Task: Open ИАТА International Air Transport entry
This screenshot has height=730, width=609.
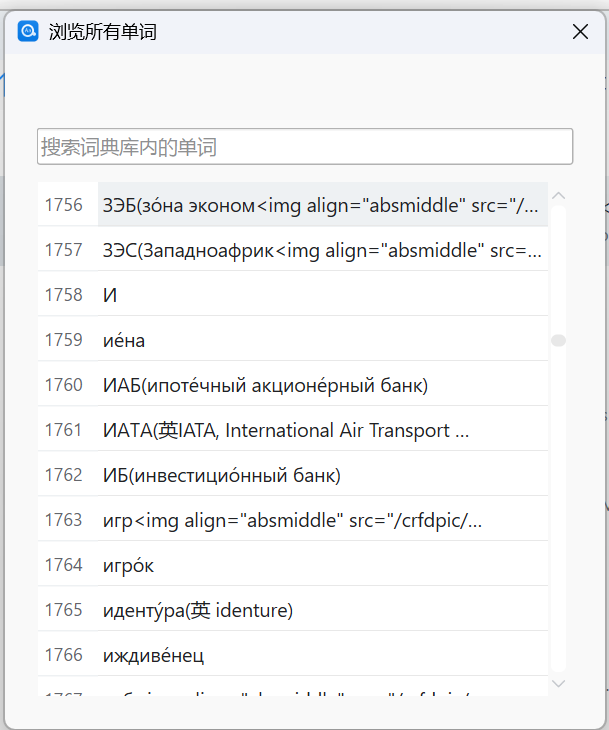Action: [x=323, y=430]
